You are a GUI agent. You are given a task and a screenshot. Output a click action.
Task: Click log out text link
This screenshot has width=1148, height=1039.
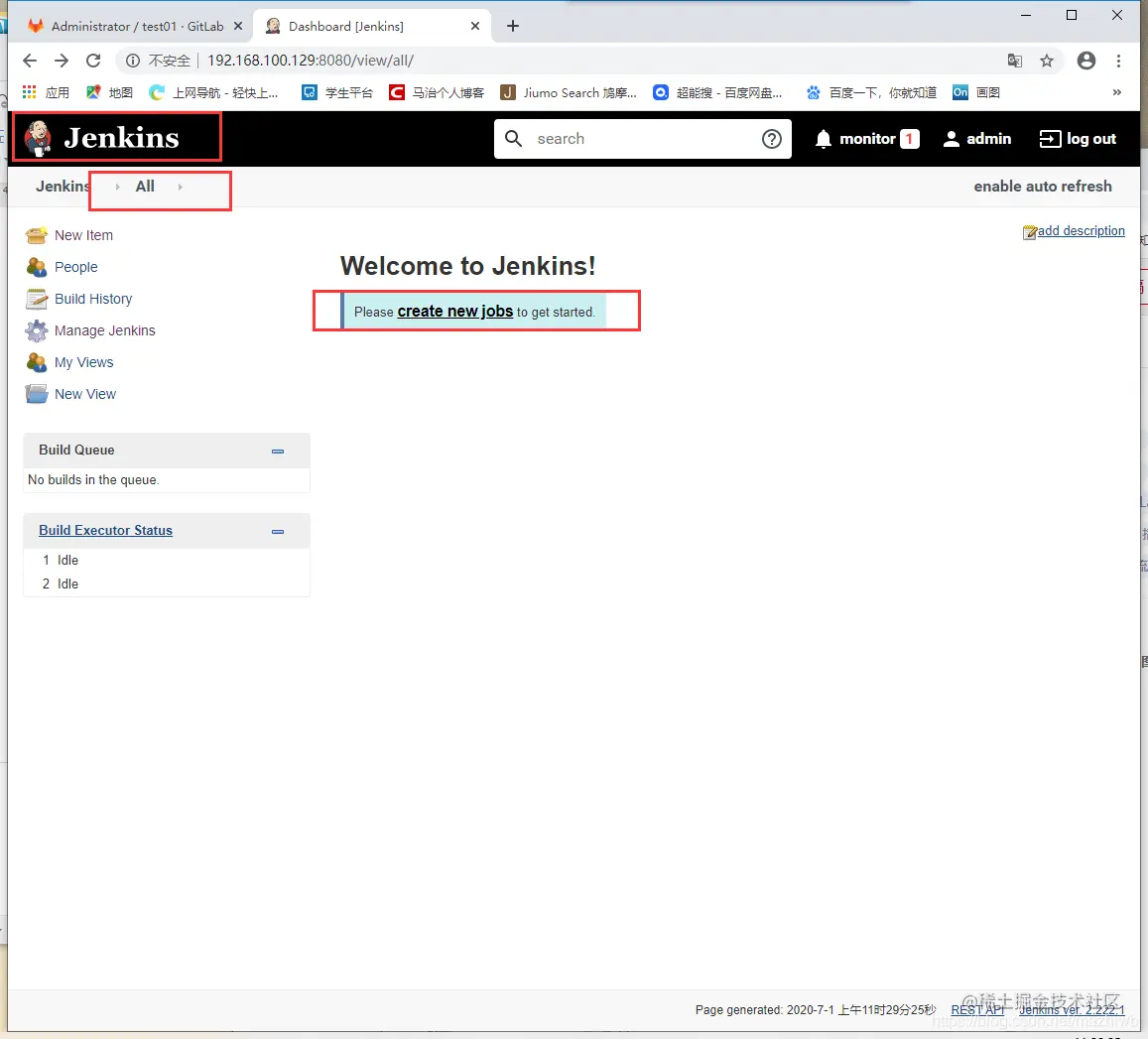click(1090, 139)
